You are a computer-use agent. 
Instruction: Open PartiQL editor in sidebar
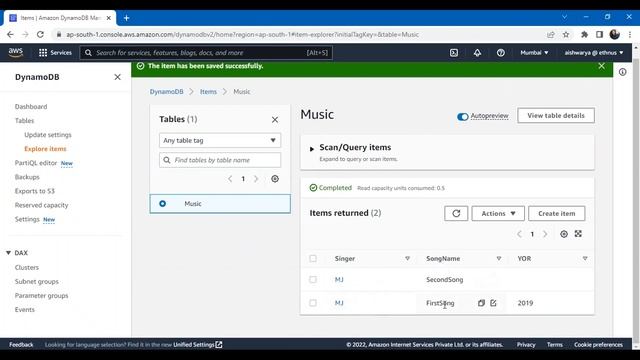point(36,163)
